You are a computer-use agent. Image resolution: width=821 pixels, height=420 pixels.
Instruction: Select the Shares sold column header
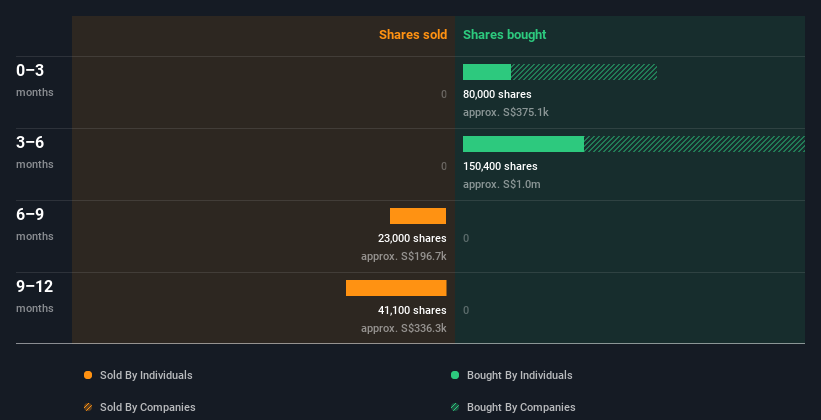click(x=412, y=35)
